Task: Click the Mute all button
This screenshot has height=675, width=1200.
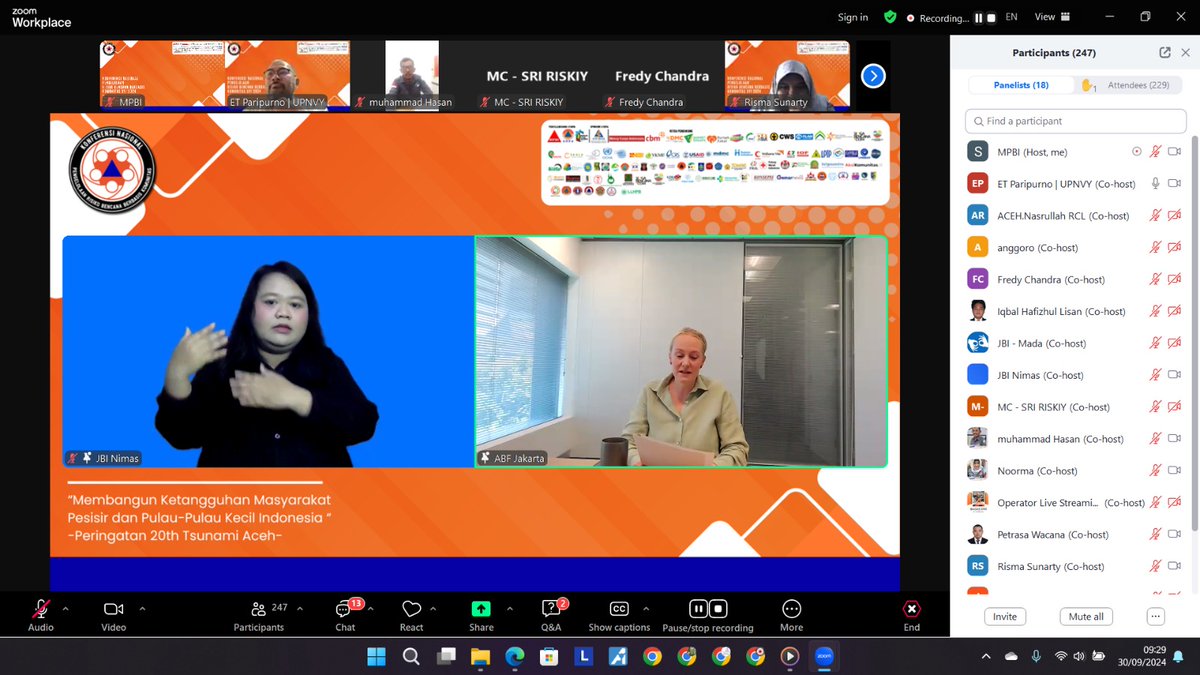Action: [x=1086, y=617]
